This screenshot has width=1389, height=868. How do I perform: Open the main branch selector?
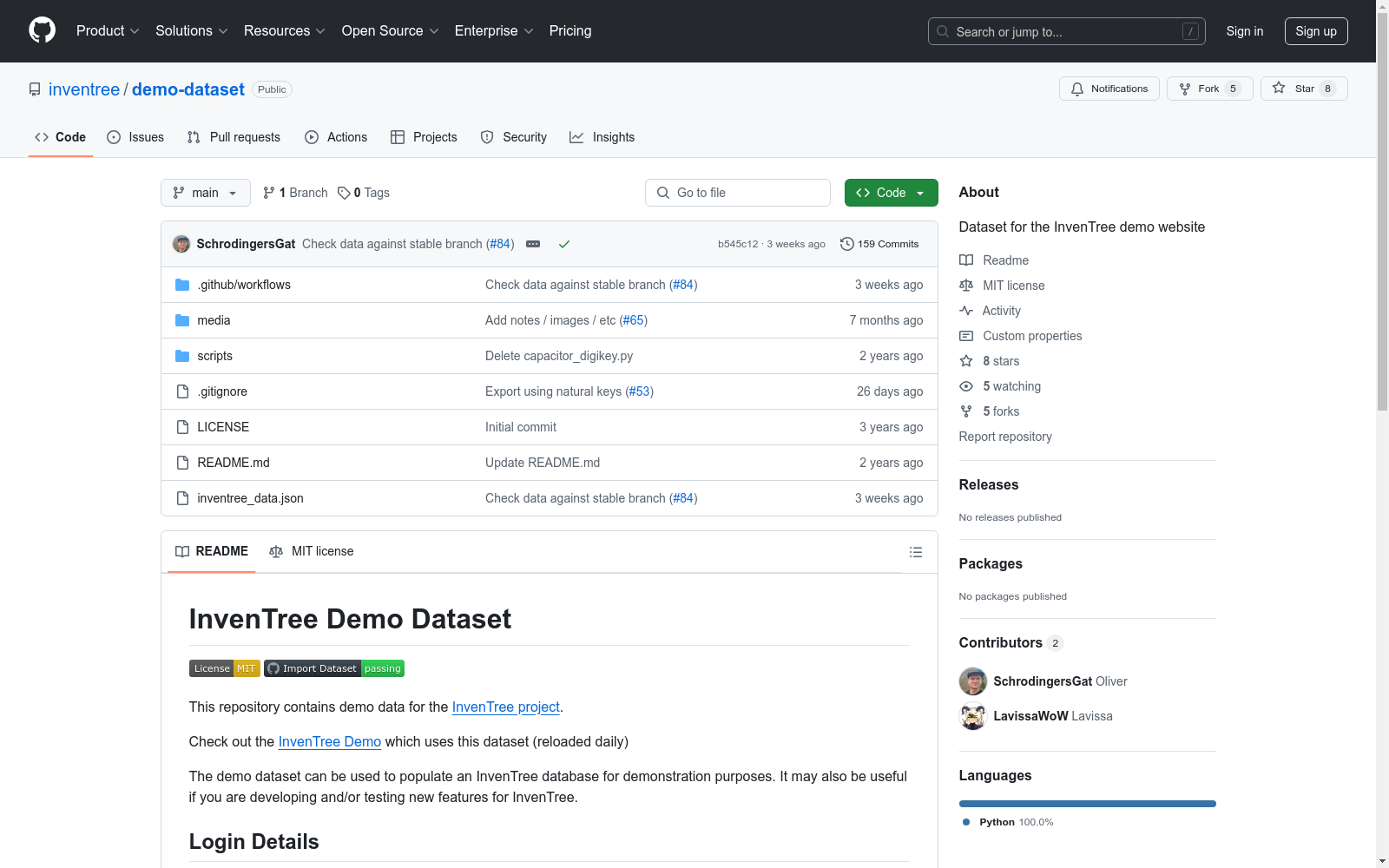206,193
